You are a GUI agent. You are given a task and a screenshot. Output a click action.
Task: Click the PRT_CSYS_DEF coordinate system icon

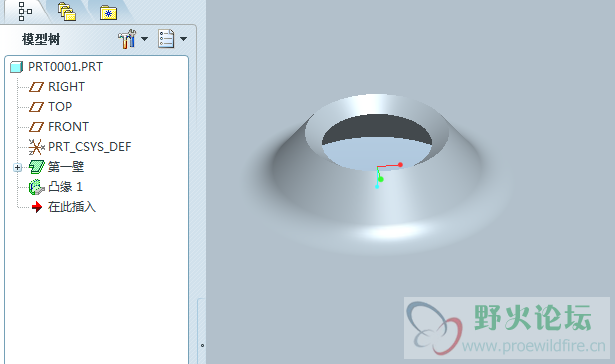tap(36, 147)
